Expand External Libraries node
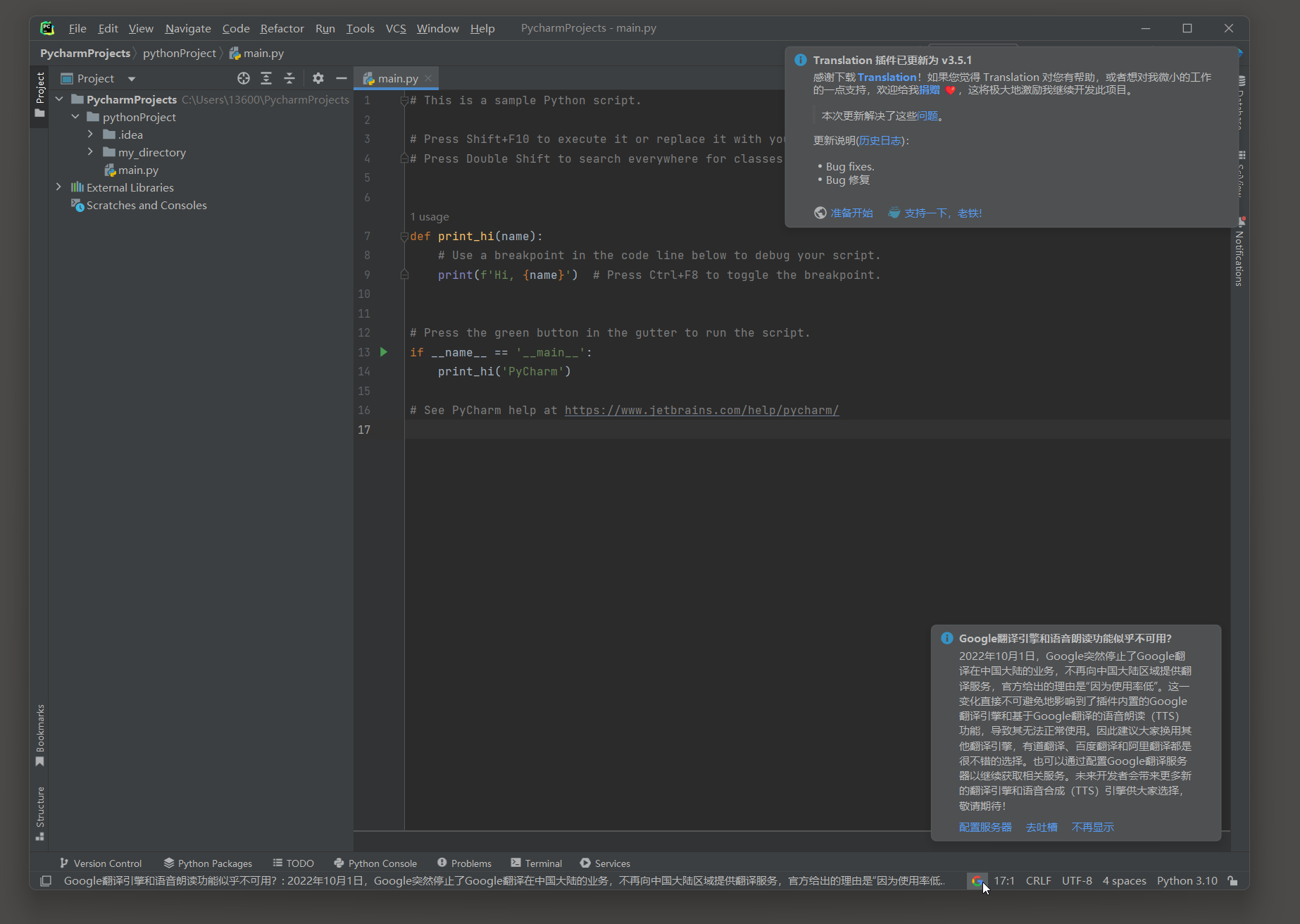 point(58,187)
